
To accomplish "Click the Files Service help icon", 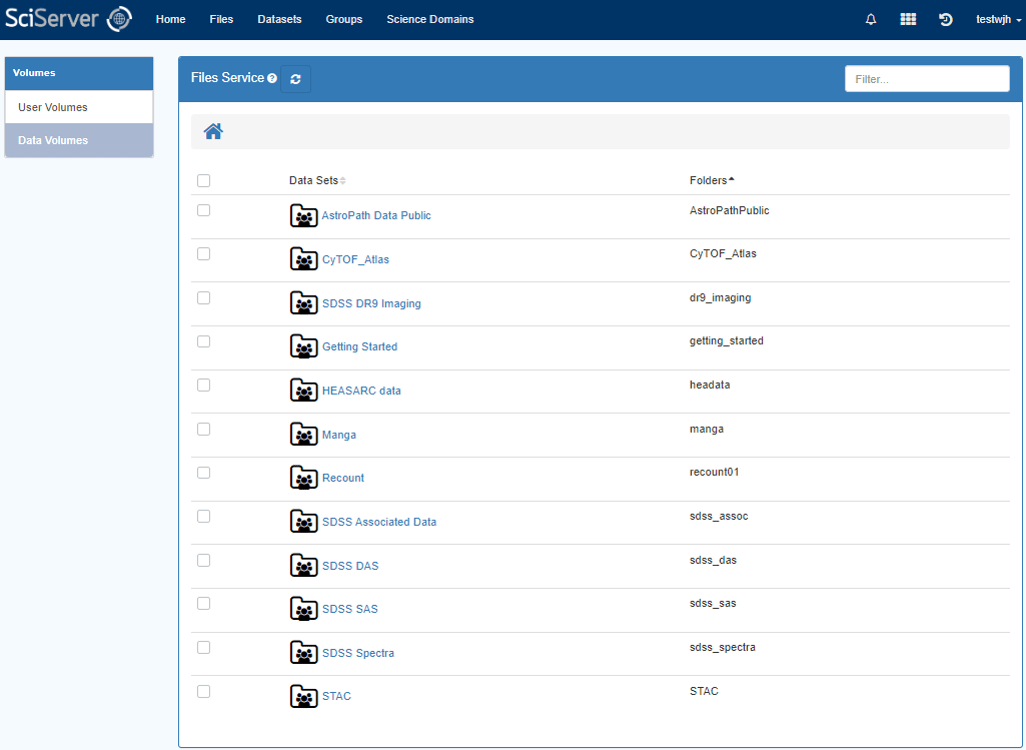I will click(272, 79).
